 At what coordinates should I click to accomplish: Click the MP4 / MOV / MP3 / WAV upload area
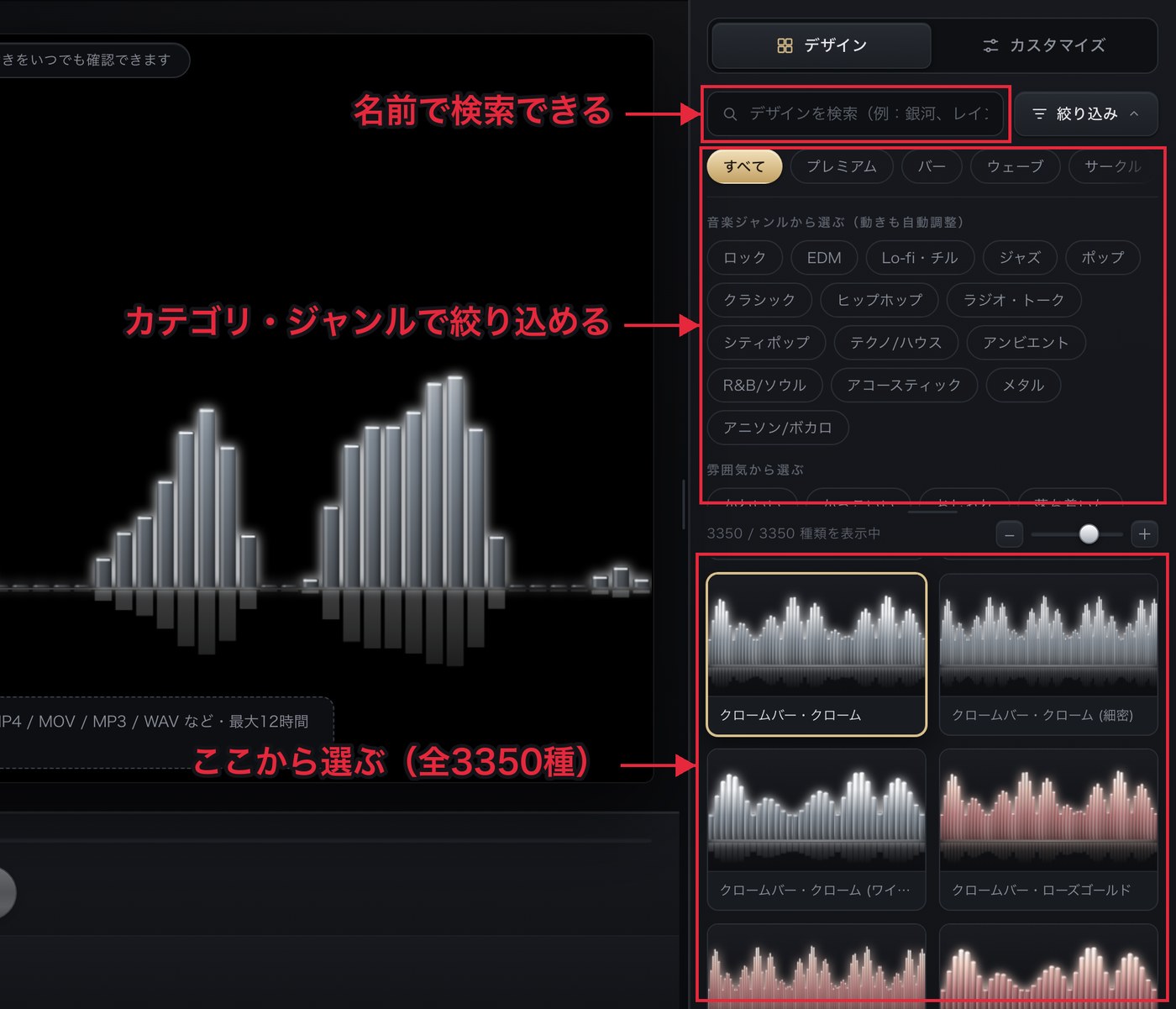coord(166,732)
